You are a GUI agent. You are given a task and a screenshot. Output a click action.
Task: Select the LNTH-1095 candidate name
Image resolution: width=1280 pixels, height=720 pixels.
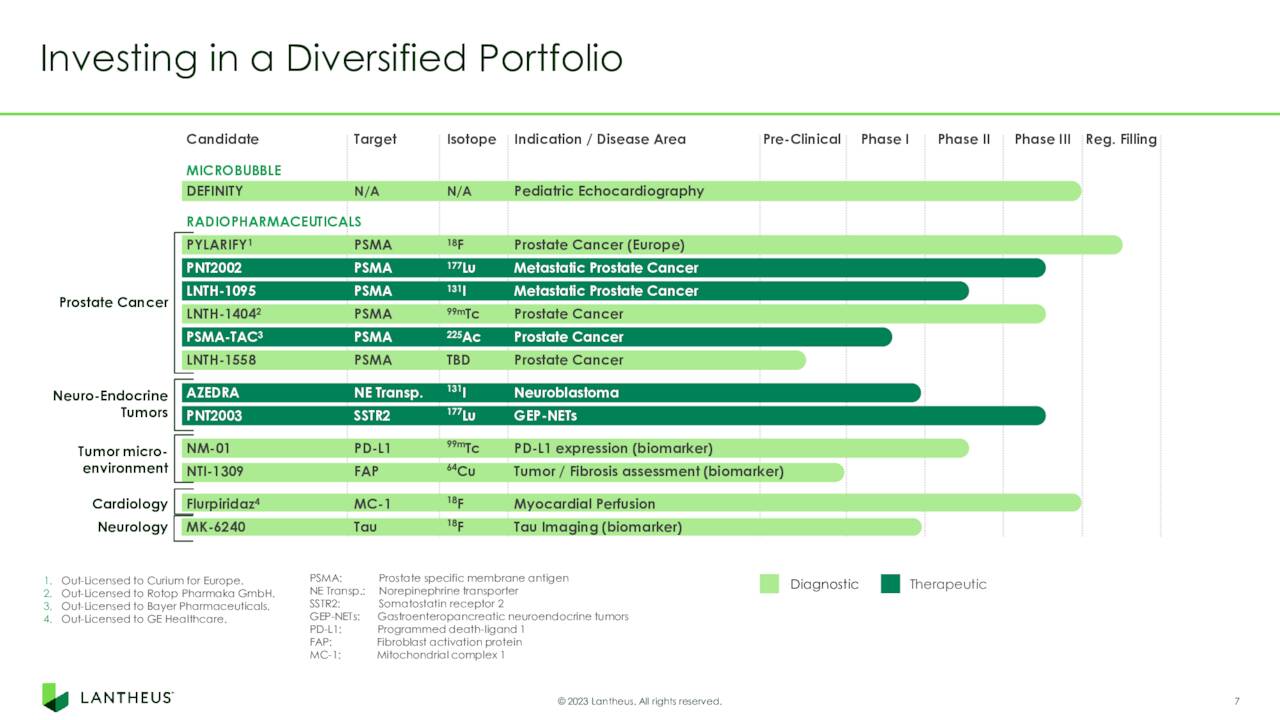click(x=221, y=291)
